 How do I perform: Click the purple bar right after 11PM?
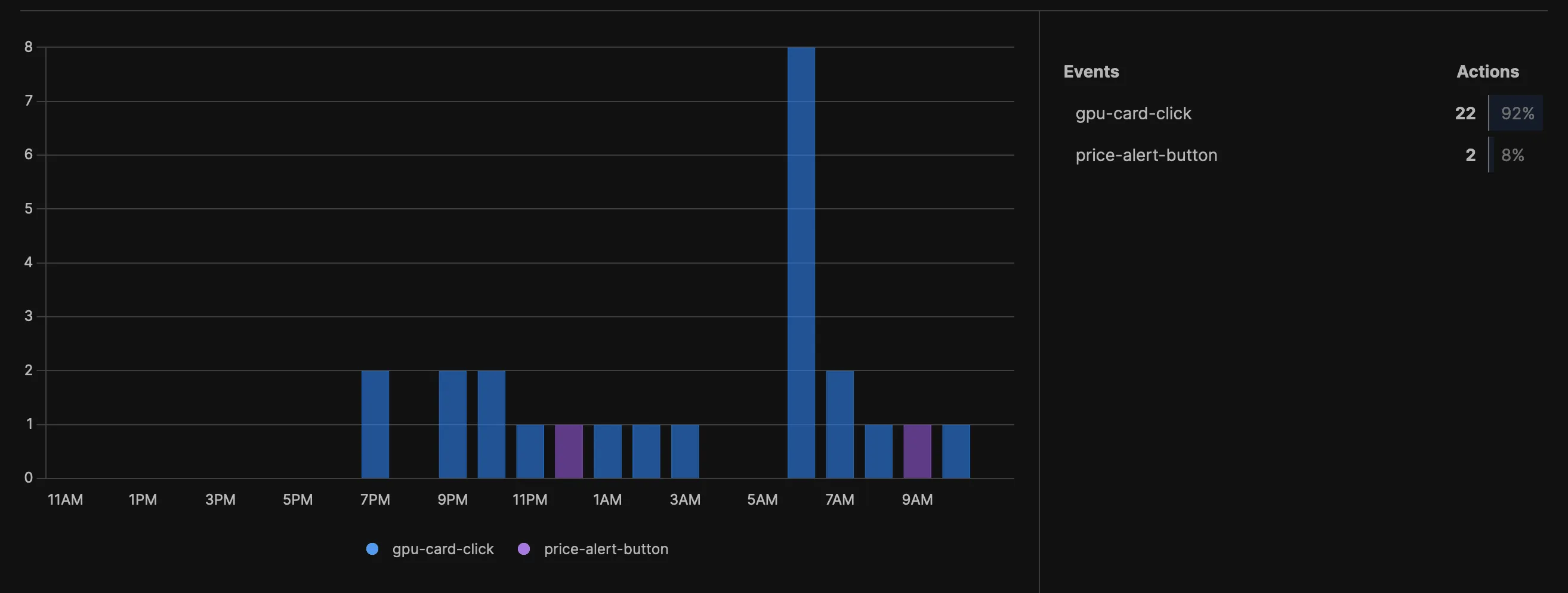[569, 451]
